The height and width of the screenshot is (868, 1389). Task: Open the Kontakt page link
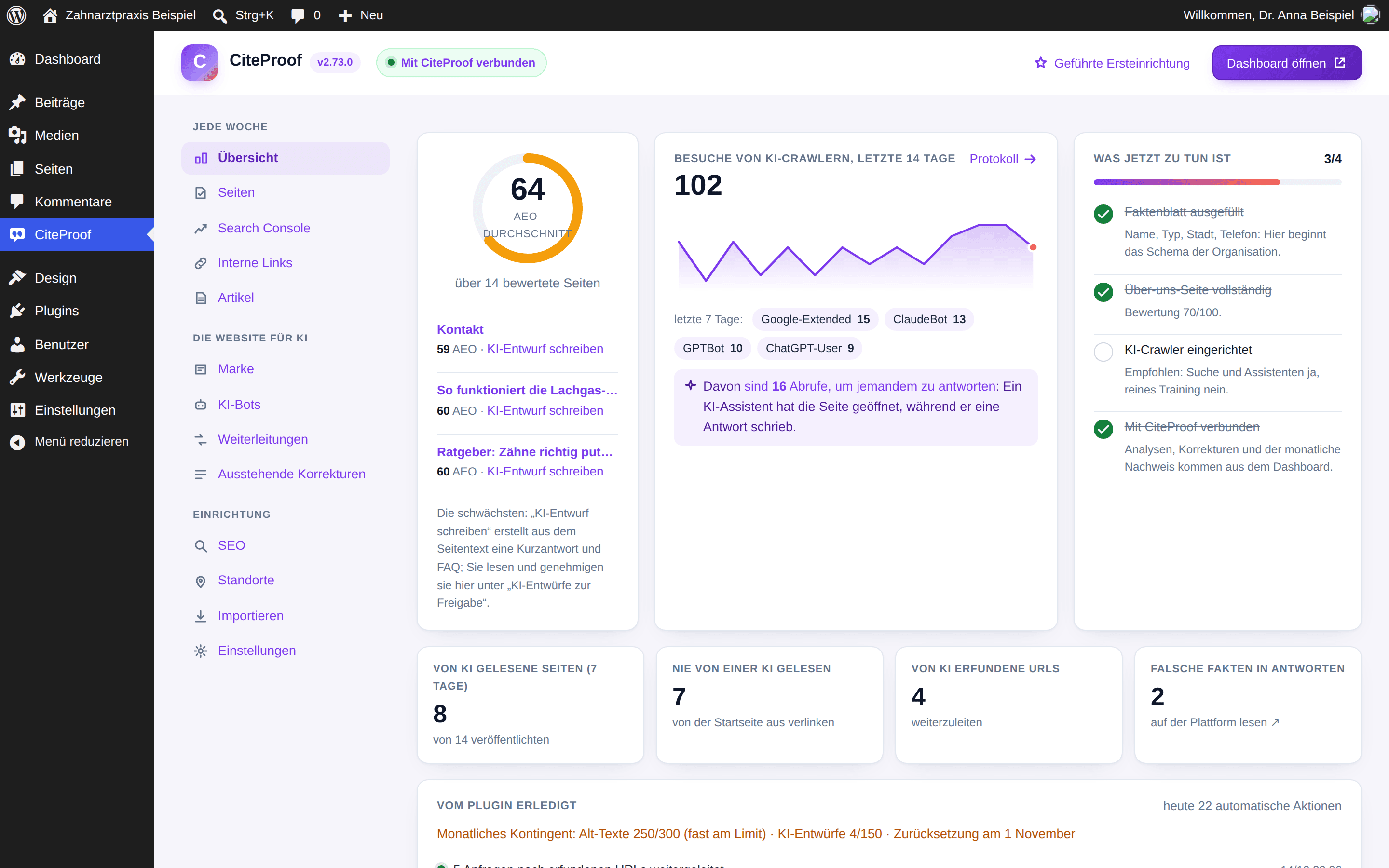point(460,329)
